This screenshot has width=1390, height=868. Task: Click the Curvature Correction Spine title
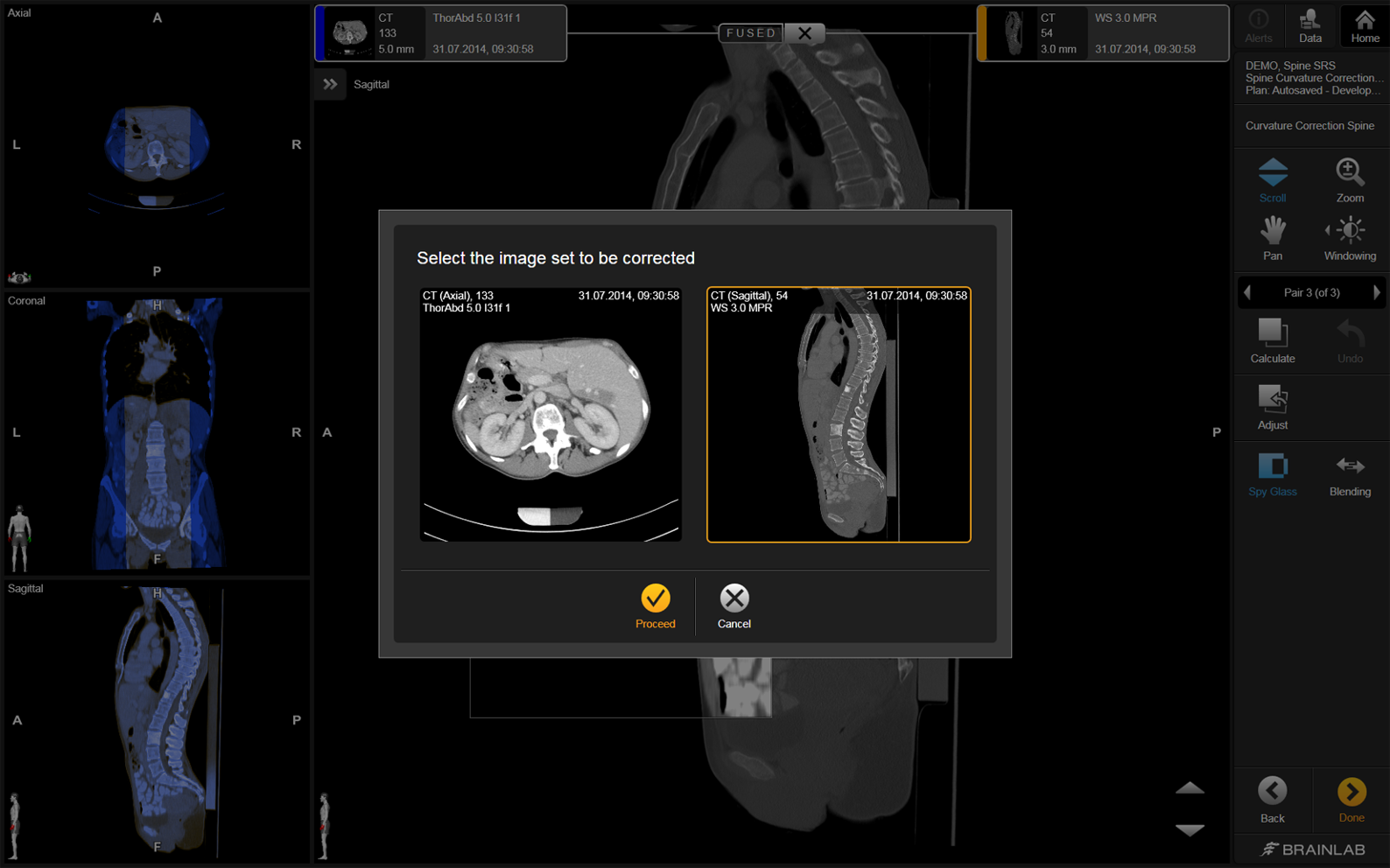(x=1309, y=126)
